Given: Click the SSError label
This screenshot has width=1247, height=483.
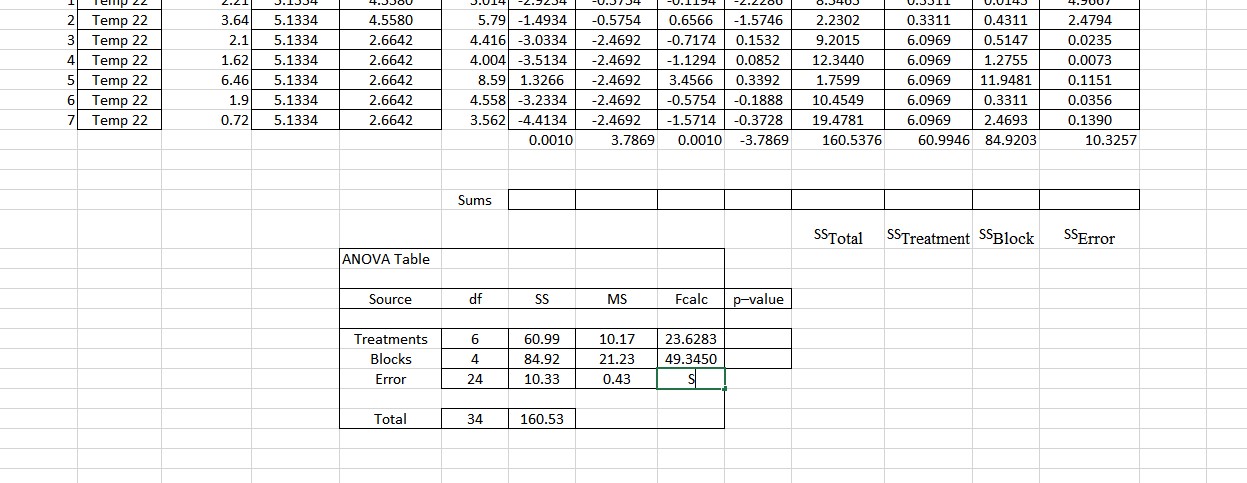Looking at the screenshot, I should 1090,238.
